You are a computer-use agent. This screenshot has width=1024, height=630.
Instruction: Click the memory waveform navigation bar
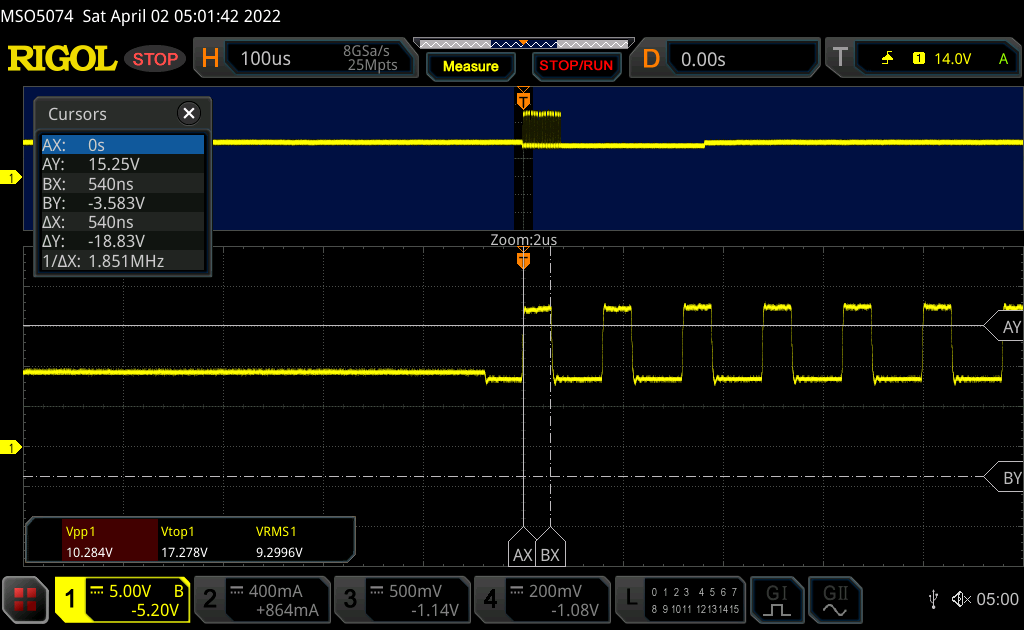[524, 44]
